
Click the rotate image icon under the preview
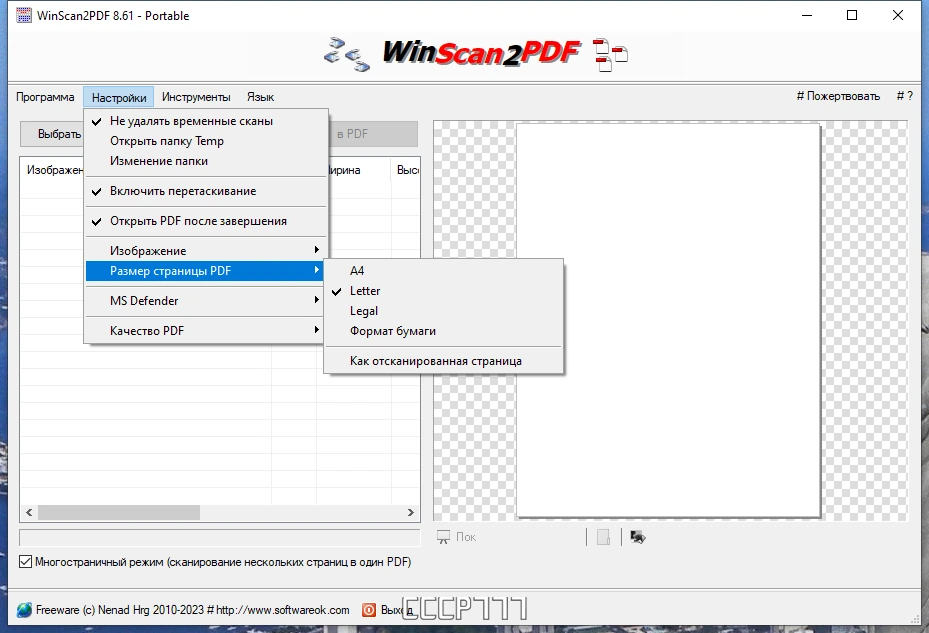[x=638, y=537]
